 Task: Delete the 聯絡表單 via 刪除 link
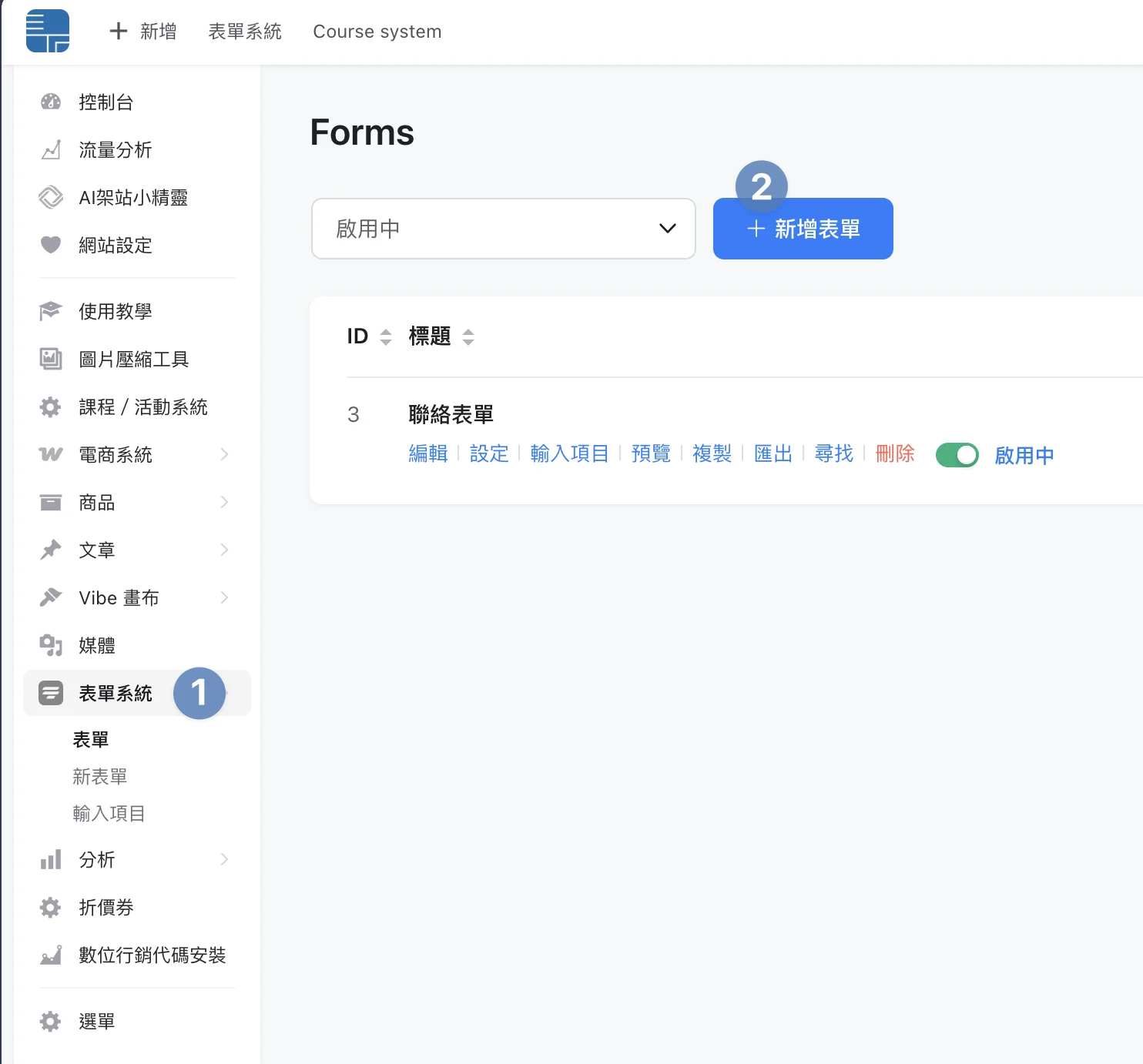click(x=894, y=453)
